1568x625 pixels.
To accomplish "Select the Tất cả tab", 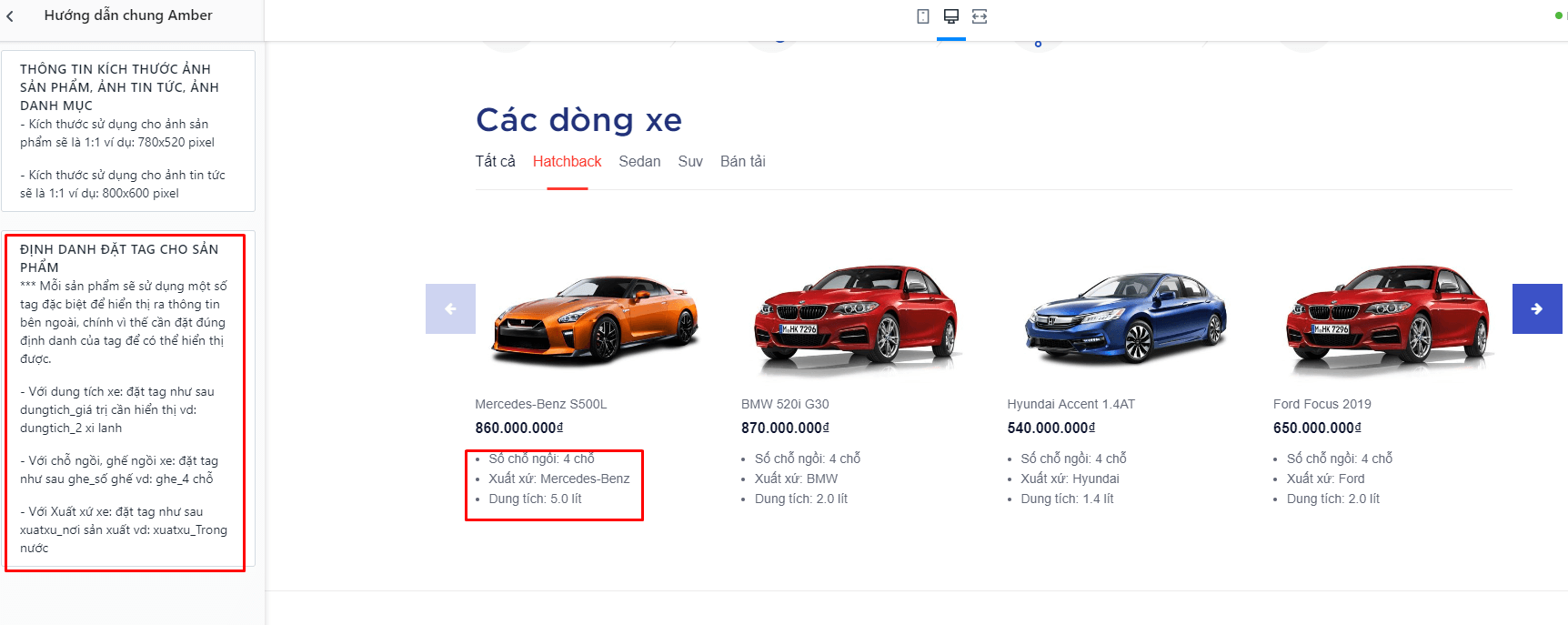I will click(495, 161).
